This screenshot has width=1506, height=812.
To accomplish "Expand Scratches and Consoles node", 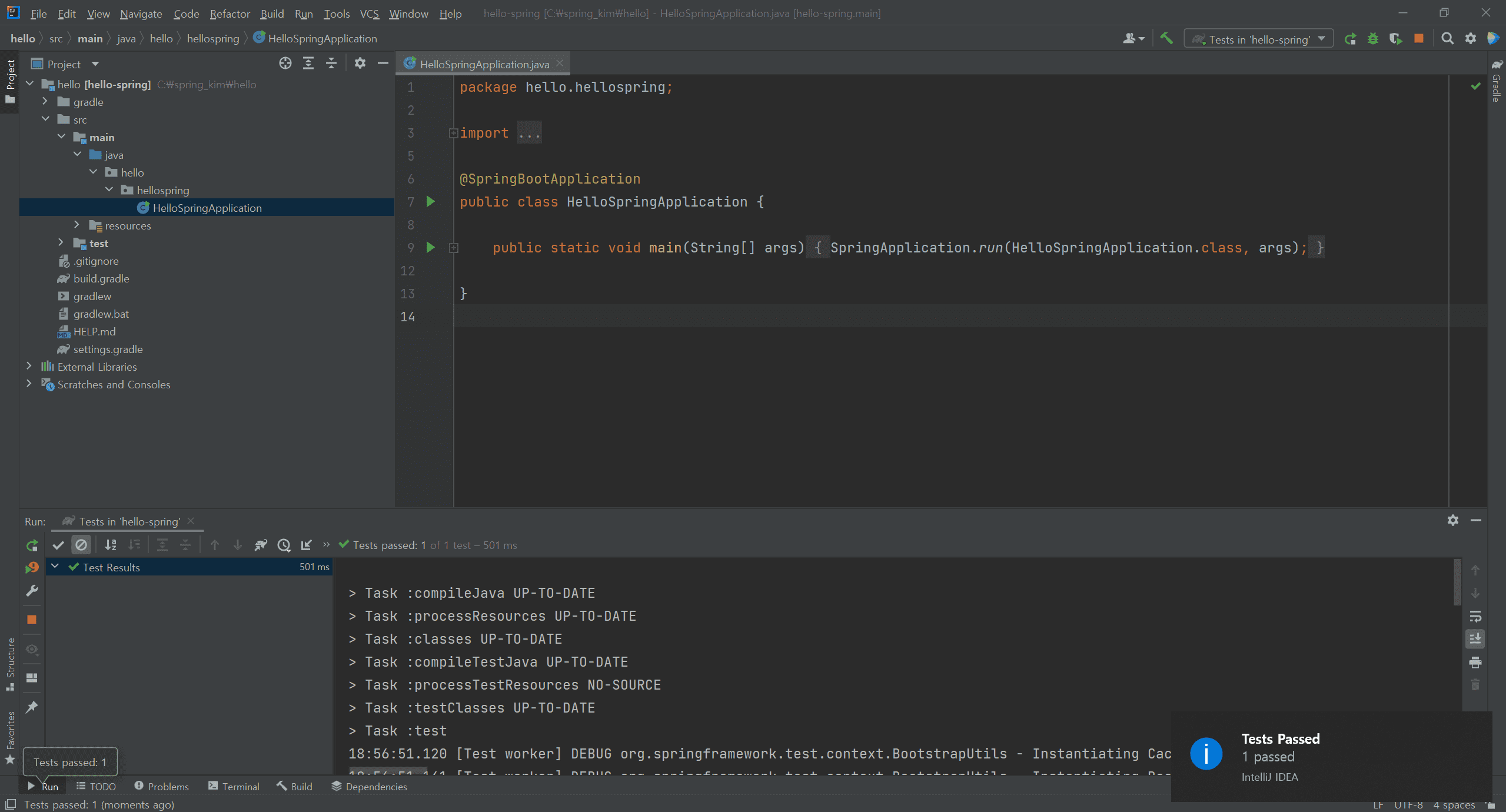I will point(29,384).
